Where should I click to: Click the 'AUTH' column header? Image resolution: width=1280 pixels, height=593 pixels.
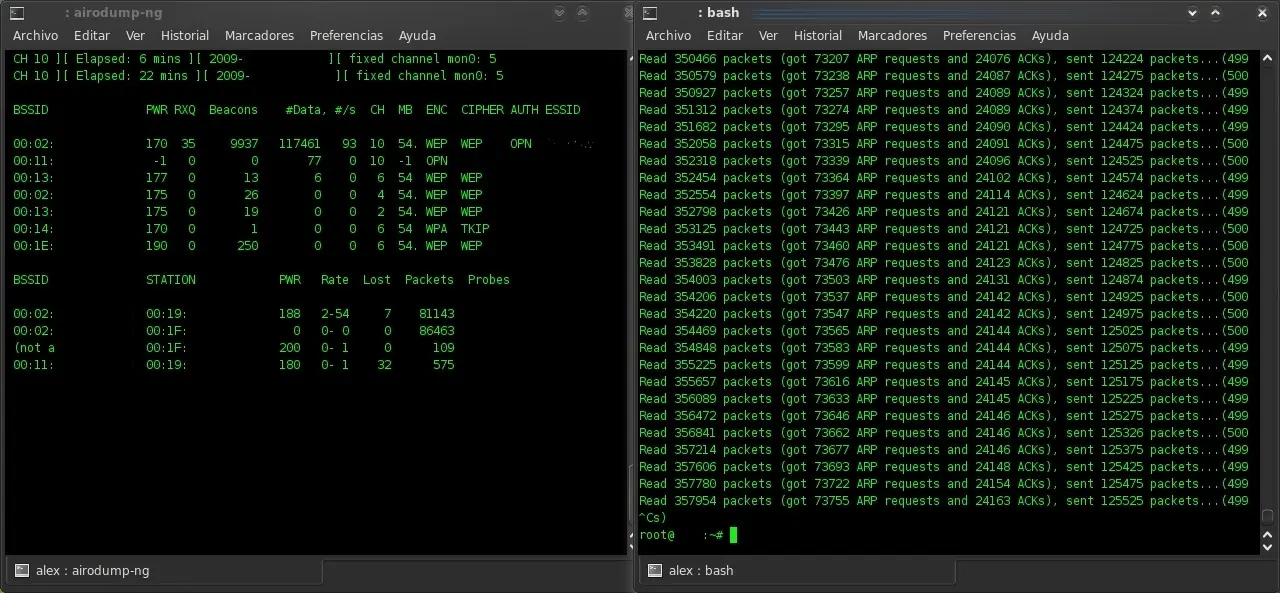[524, 110]
